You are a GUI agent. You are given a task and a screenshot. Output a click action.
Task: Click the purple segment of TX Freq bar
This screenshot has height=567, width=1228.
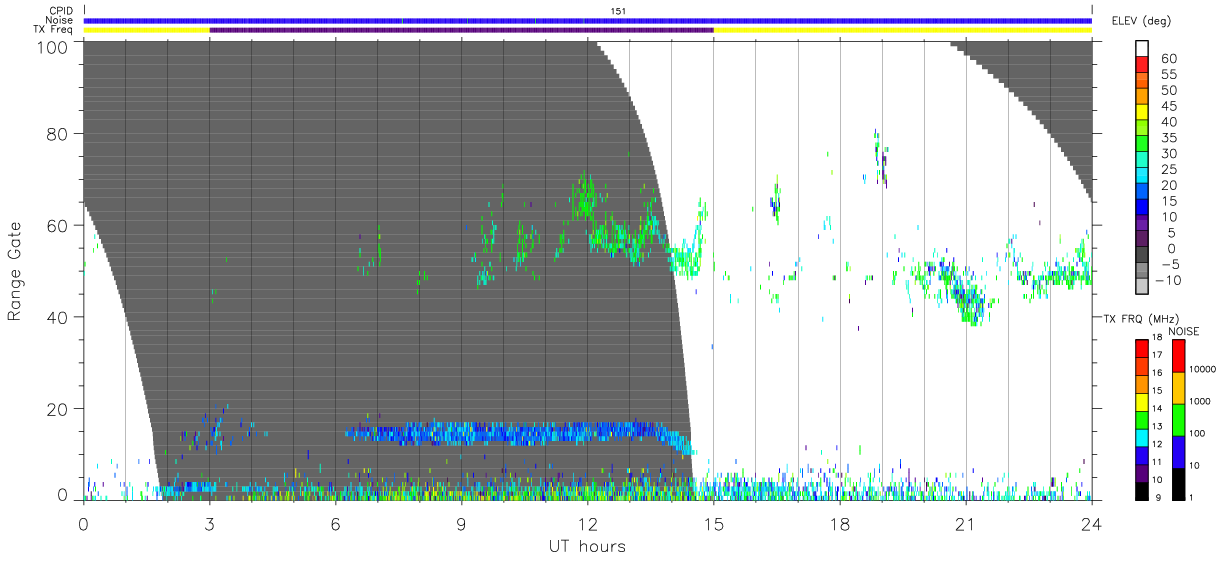[x=461, y=30]
